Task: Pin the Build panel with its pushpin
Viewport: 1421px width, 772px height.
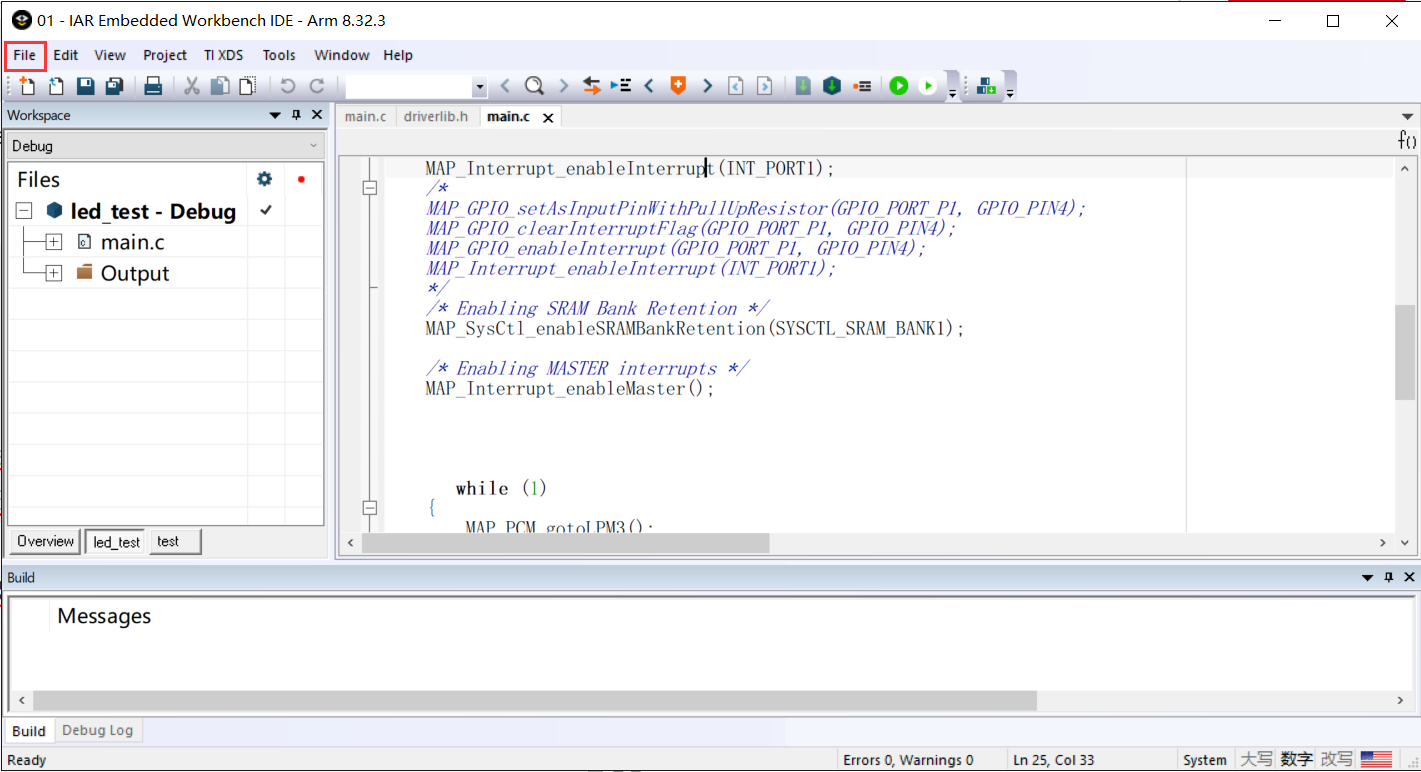Action: coord(1388,577)
